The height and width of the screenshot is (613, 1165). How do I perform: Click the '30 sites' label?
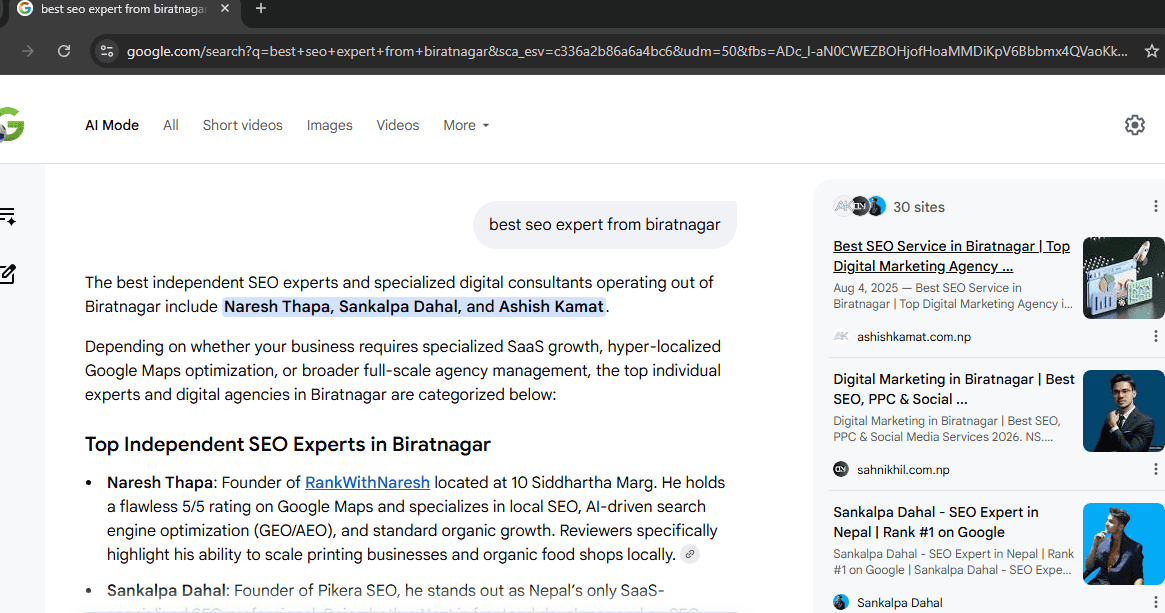pyautogui.click(x=918, y=207)
